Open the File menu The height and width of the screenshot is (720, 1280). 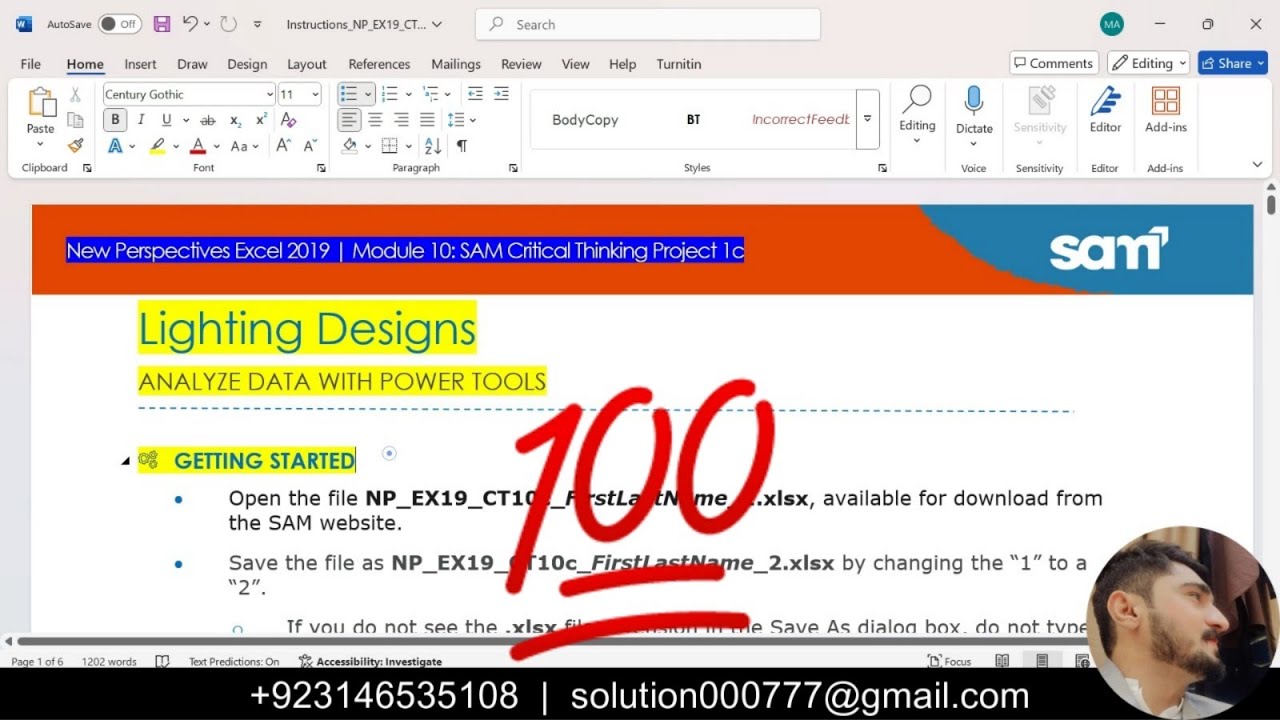click(31, 64)
